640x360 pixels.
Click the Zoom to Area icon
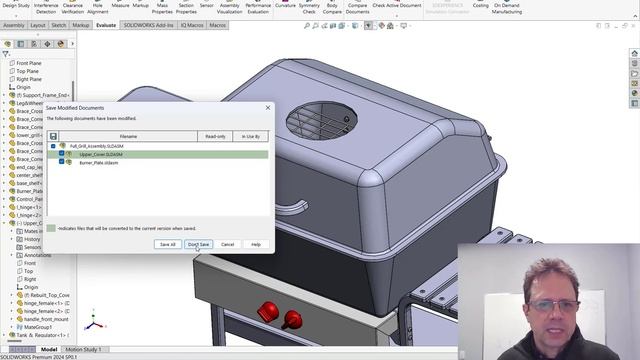tap(315, 26)
